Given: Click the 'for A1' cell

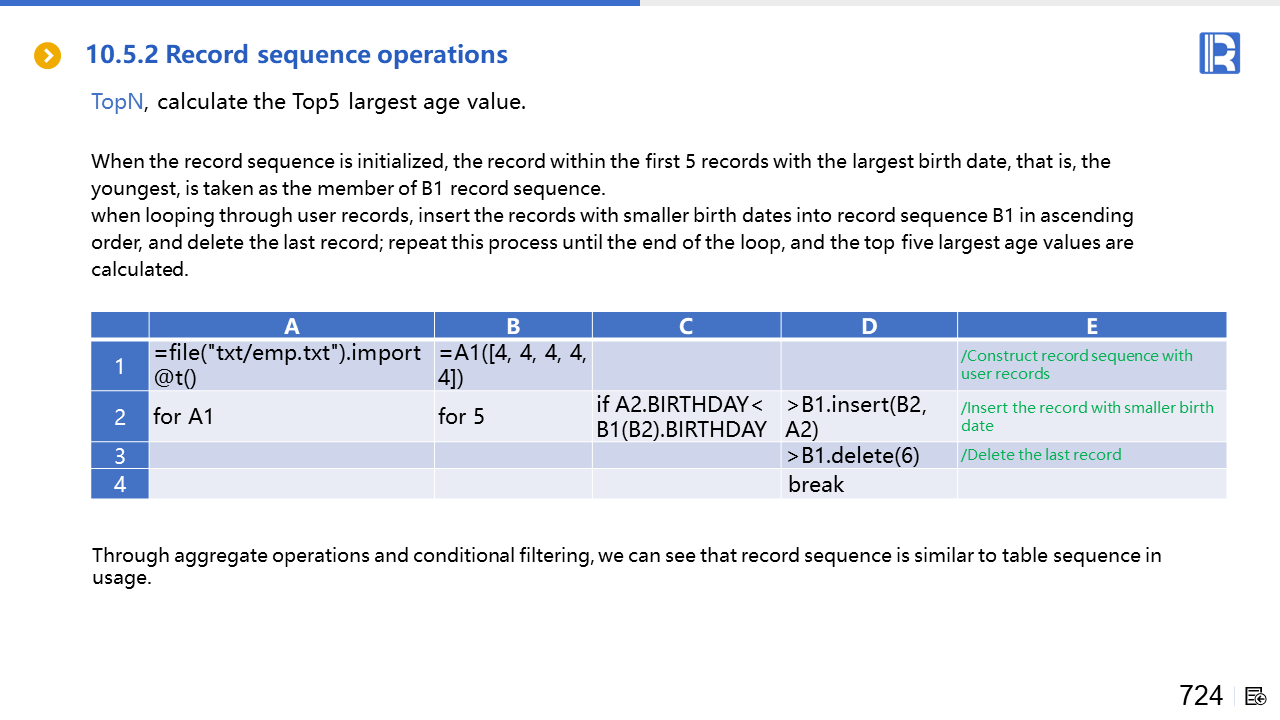Looking at the screenshot, I should pyautogui.click(x=290, y=416).
